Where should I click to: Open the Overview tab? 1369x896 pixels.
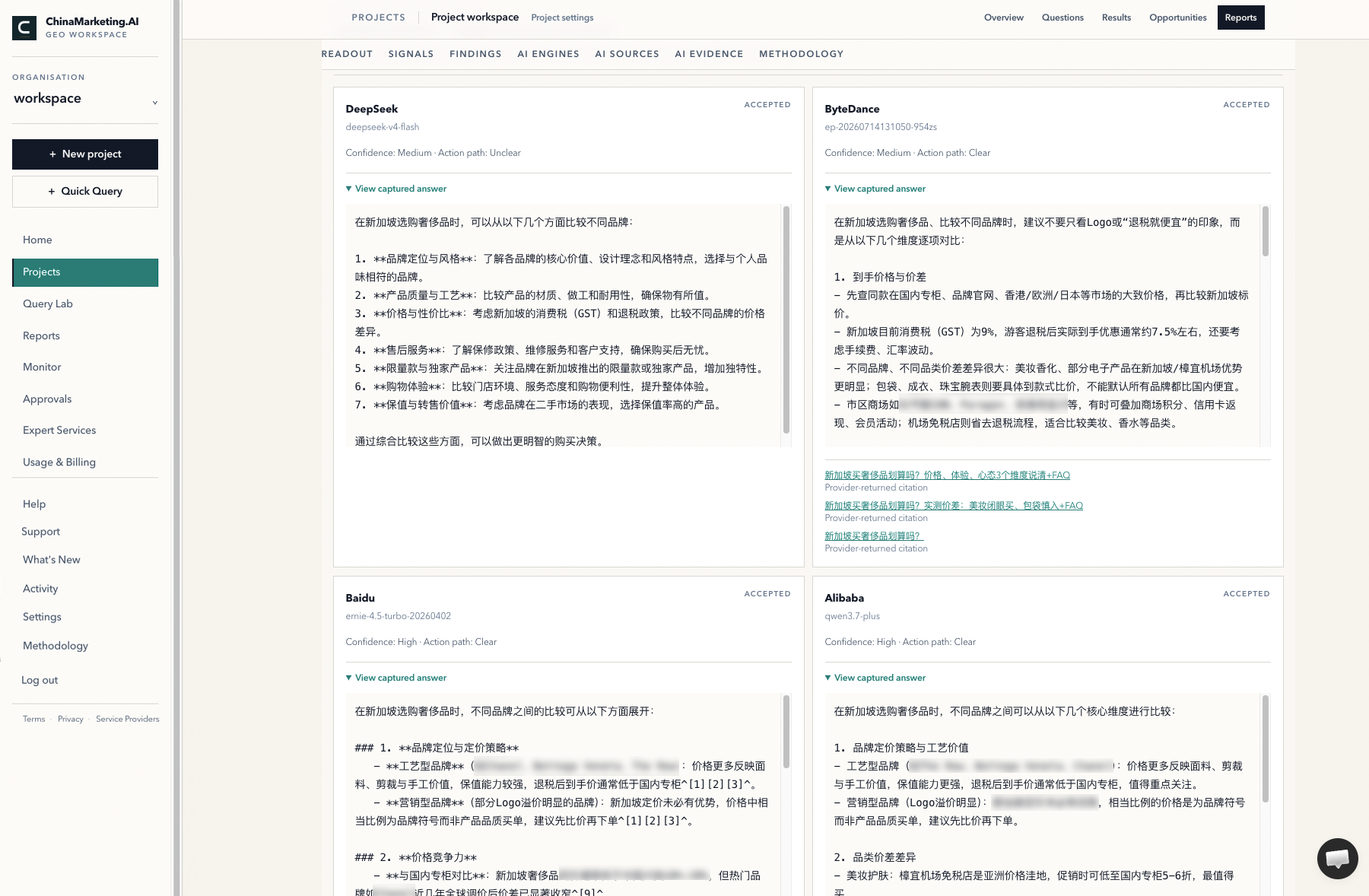click(x=1004, y=17)
